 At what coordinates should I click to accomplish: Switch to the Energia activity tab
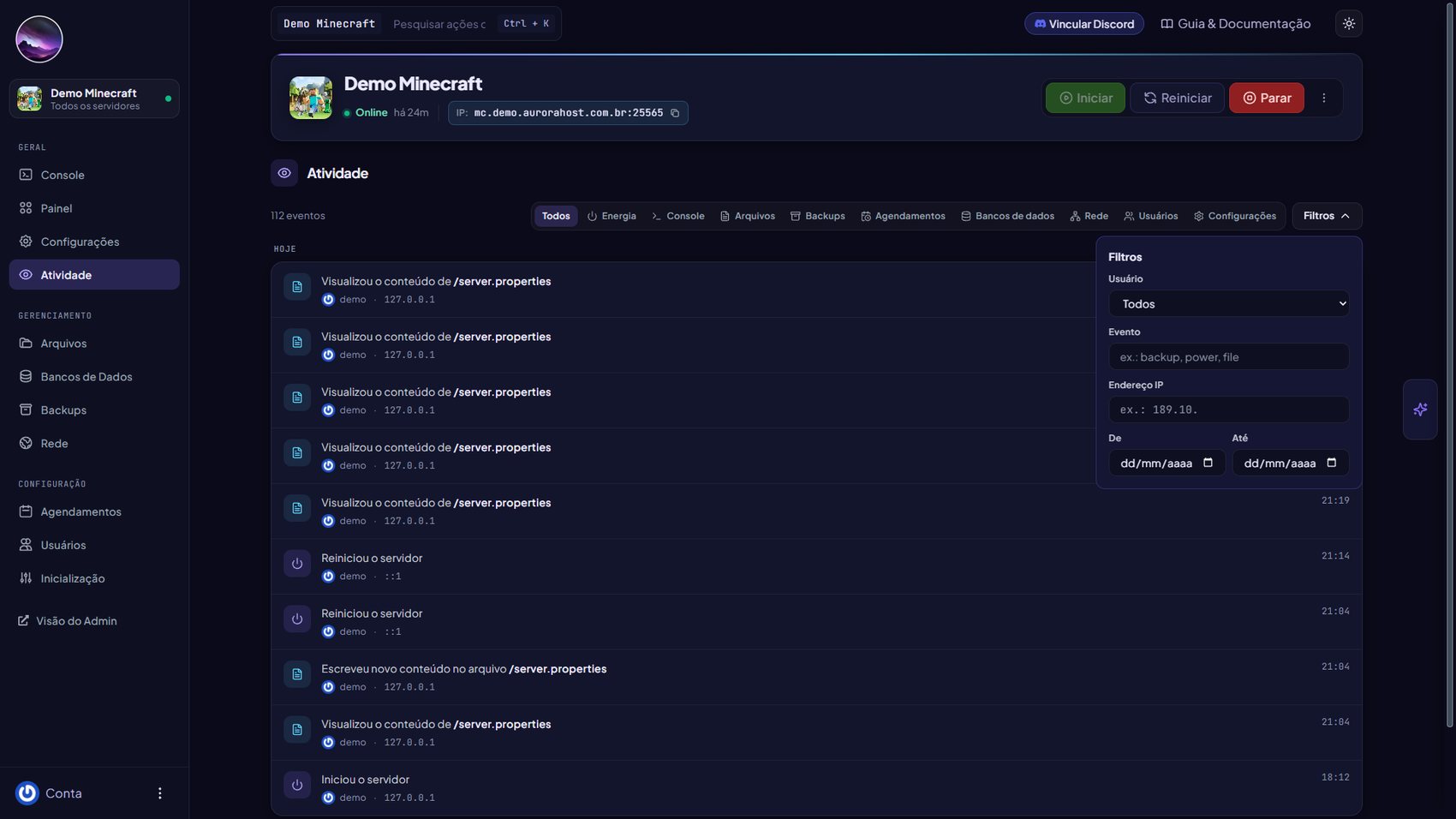612,216
